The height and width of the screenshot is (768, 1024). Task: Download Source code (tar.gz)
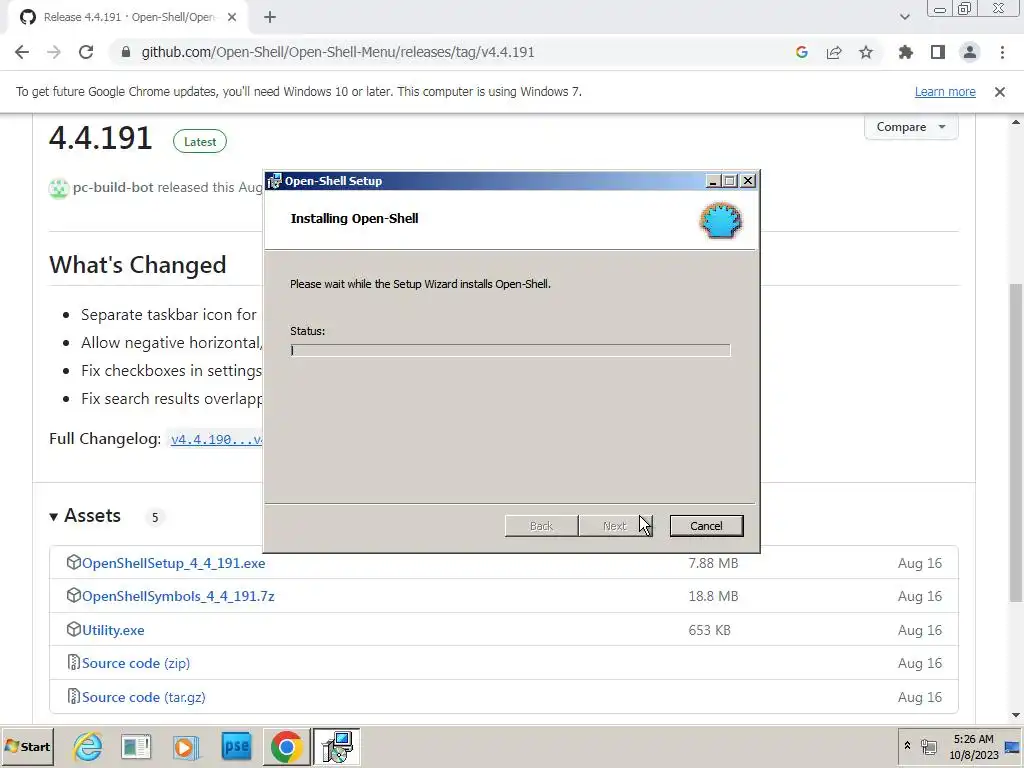pos(144,697)
